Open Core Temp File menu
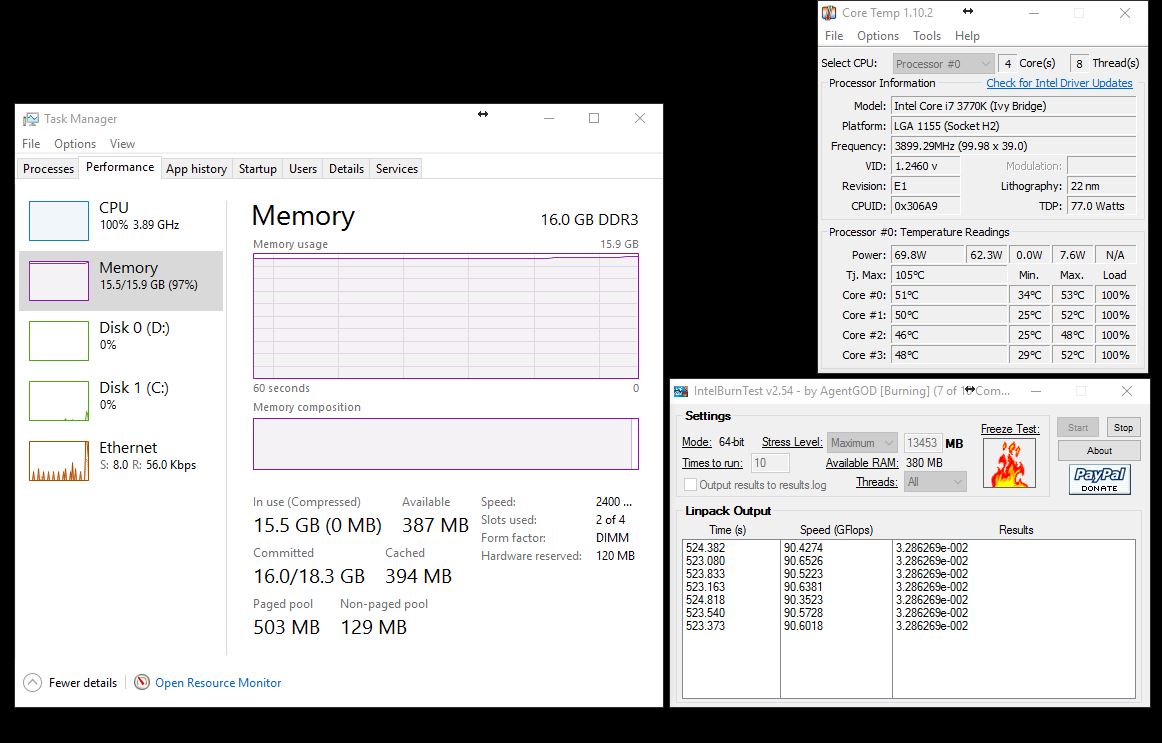 [x=834, y=36]
